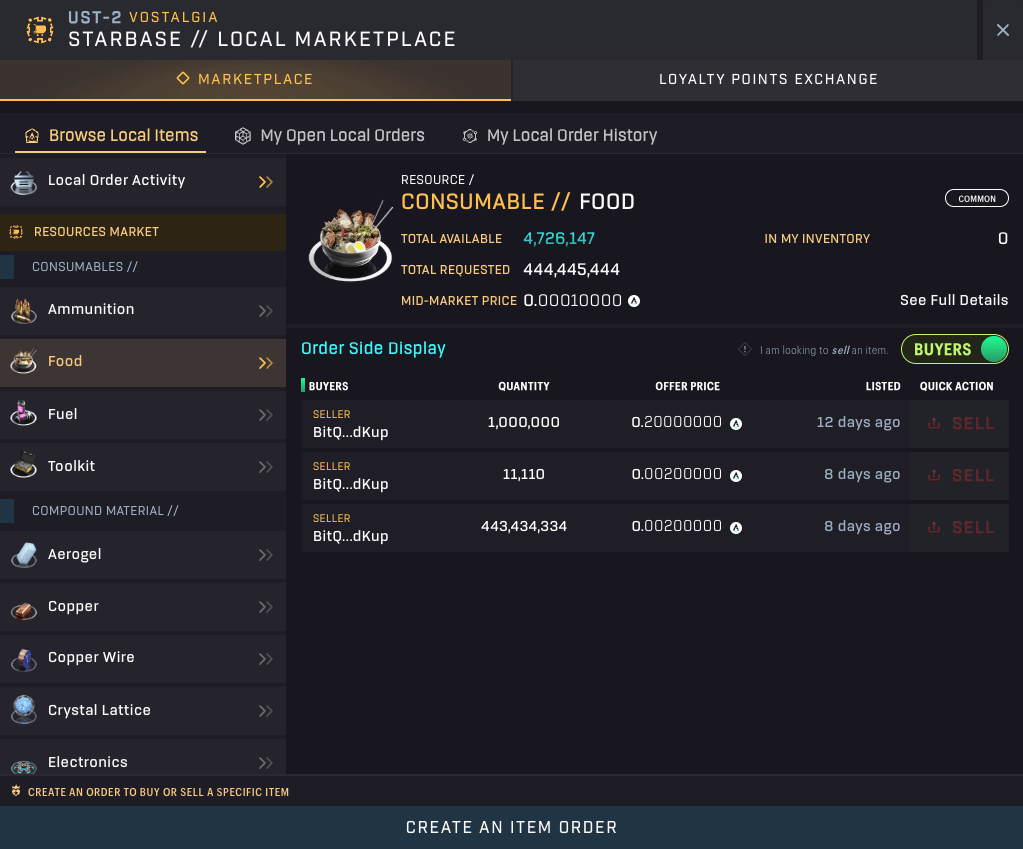Viewport: 1023px width, 849px height.
Task: Select the Browse Local Items tab
Action: 111,136
